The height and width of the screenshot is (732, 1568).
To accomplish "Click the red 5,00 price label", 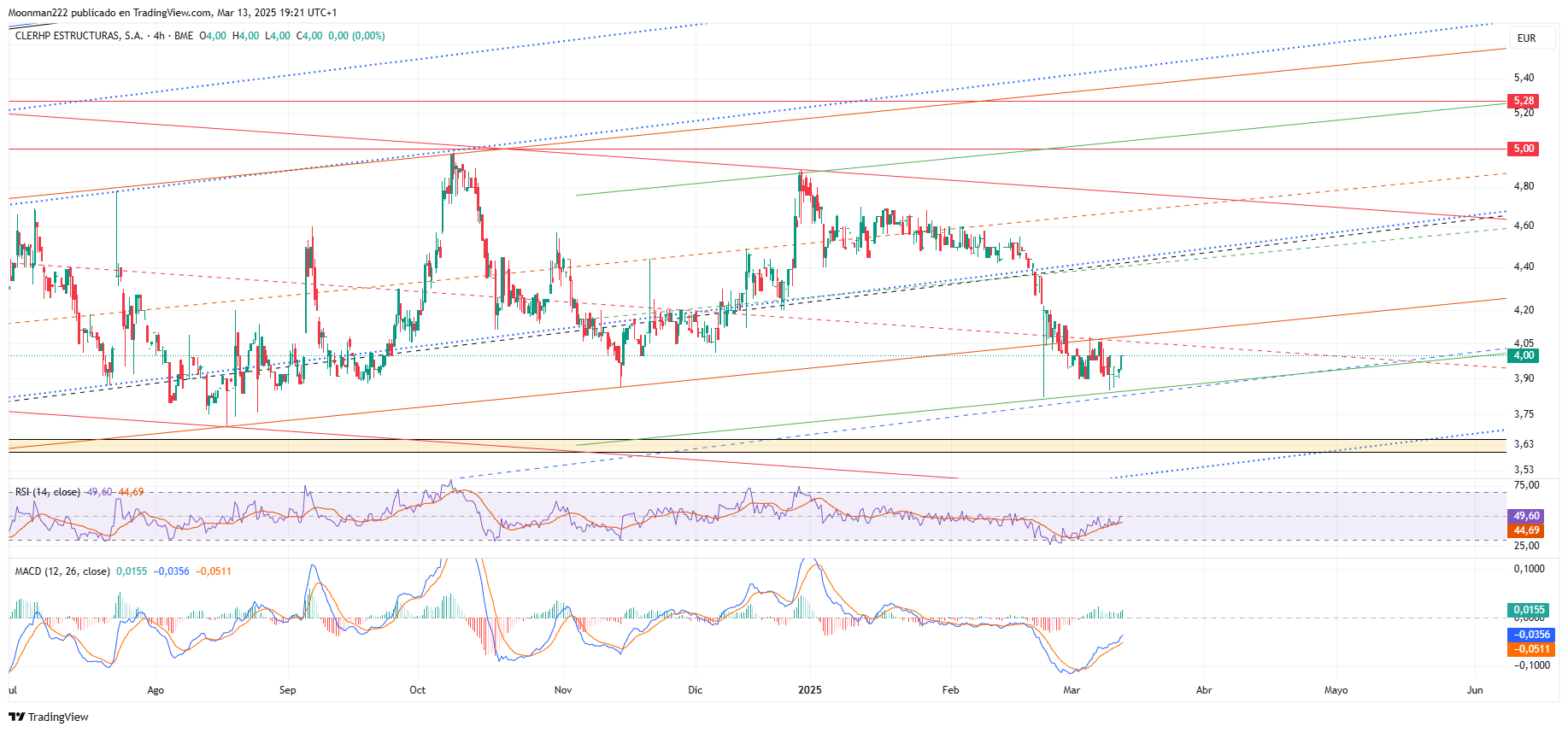I will click(x=1524, y=149).
